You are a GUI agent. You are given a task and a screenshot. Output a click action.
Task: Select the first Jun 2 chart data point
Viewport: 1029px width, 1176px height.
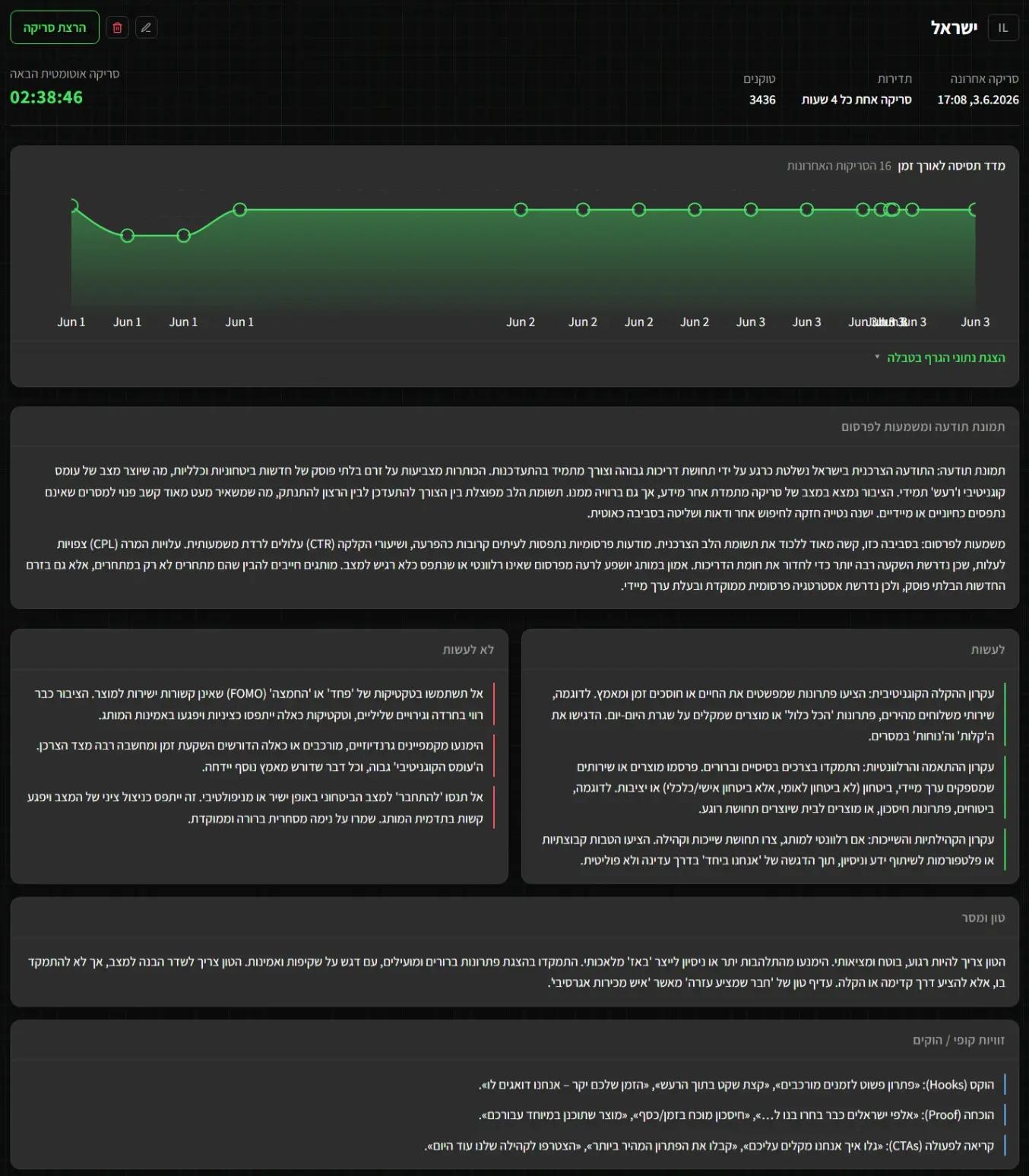coord(521,210)
